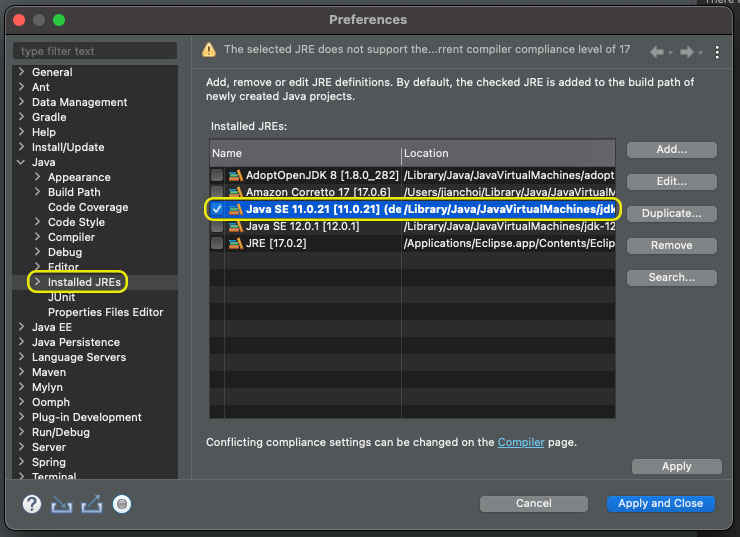
Task: Click the warning icon in the header
Action: [x=209, y=50]
